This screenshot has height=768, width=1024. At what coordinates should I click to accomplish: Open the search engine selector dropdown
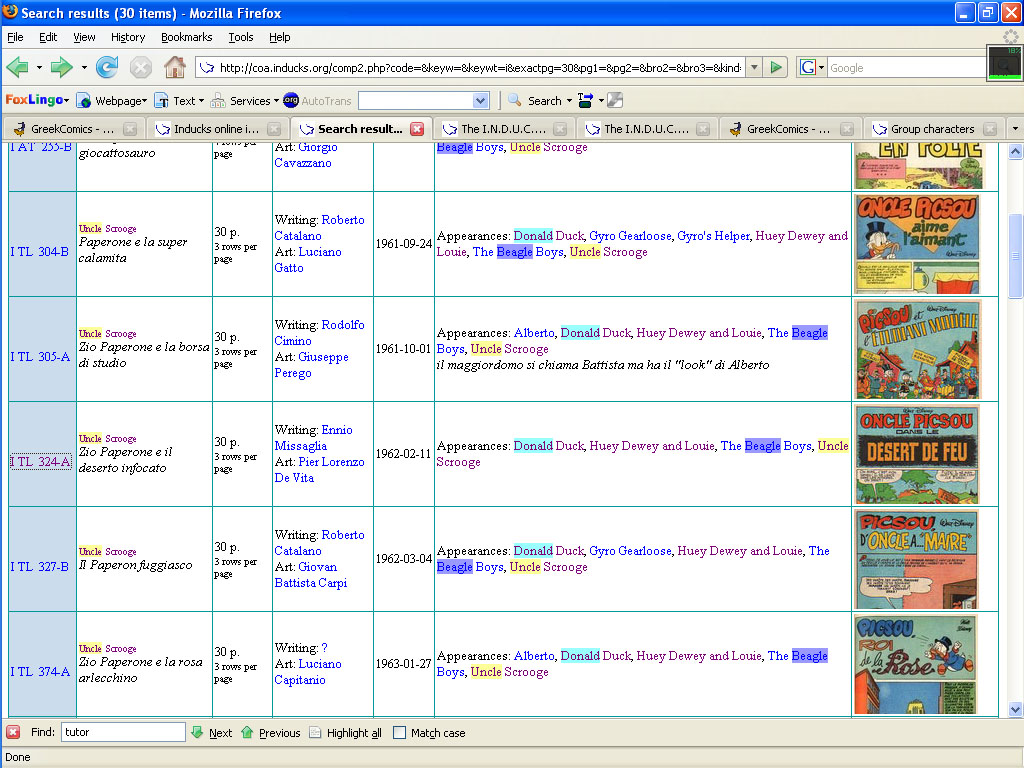pyautogui.click(x=821, y=67)
